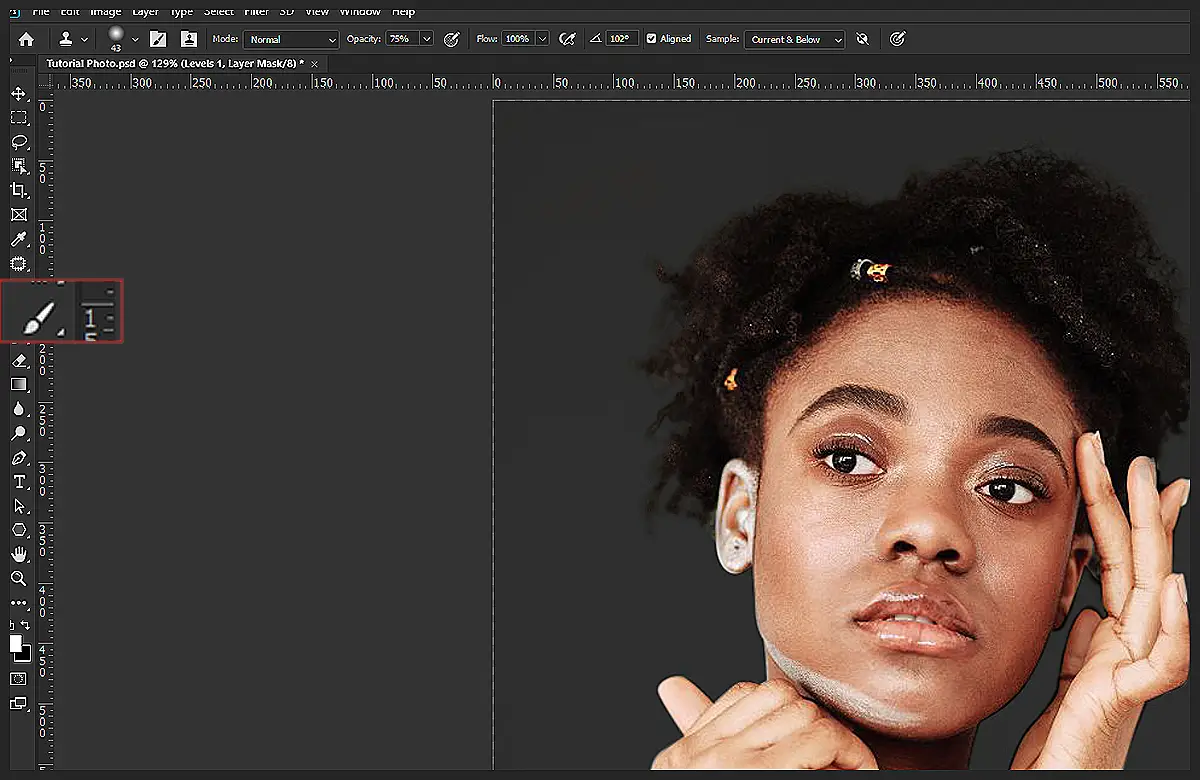The height and width of the screenshot is (780, 1200).
Task: Open the Filter menu
Action: 257,11
